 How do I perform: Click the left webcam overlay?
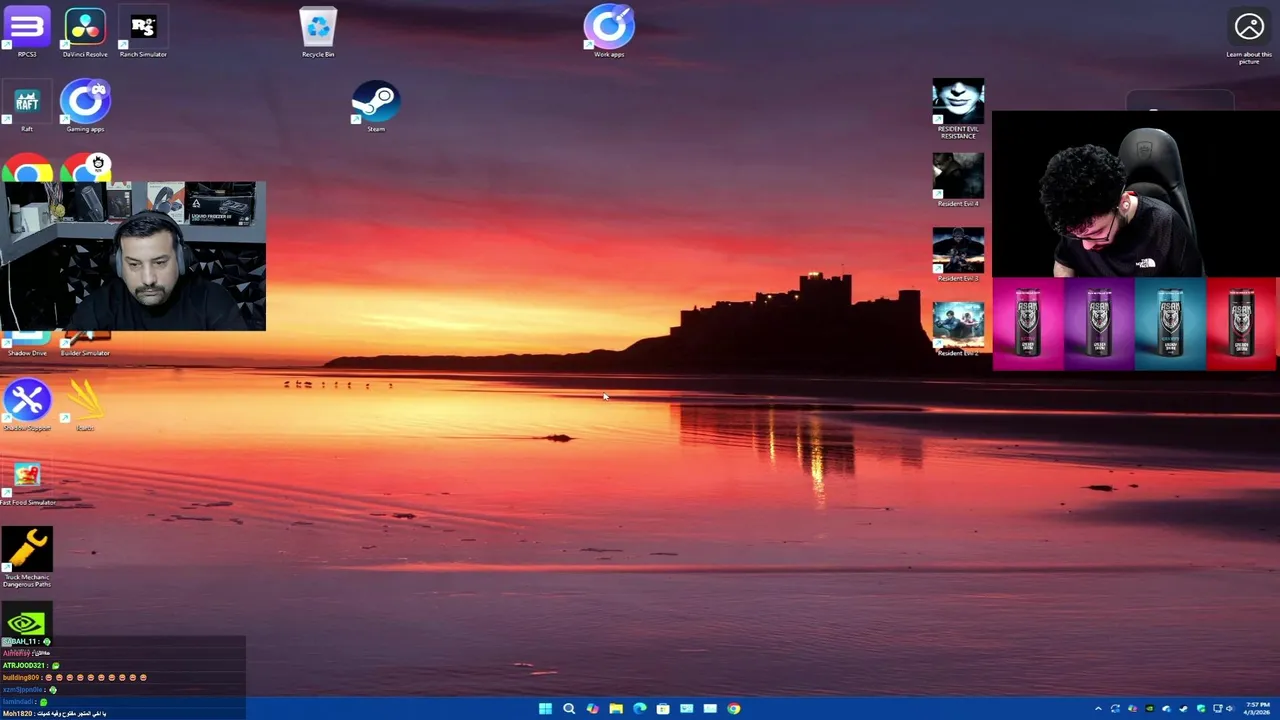coord(133,256)
